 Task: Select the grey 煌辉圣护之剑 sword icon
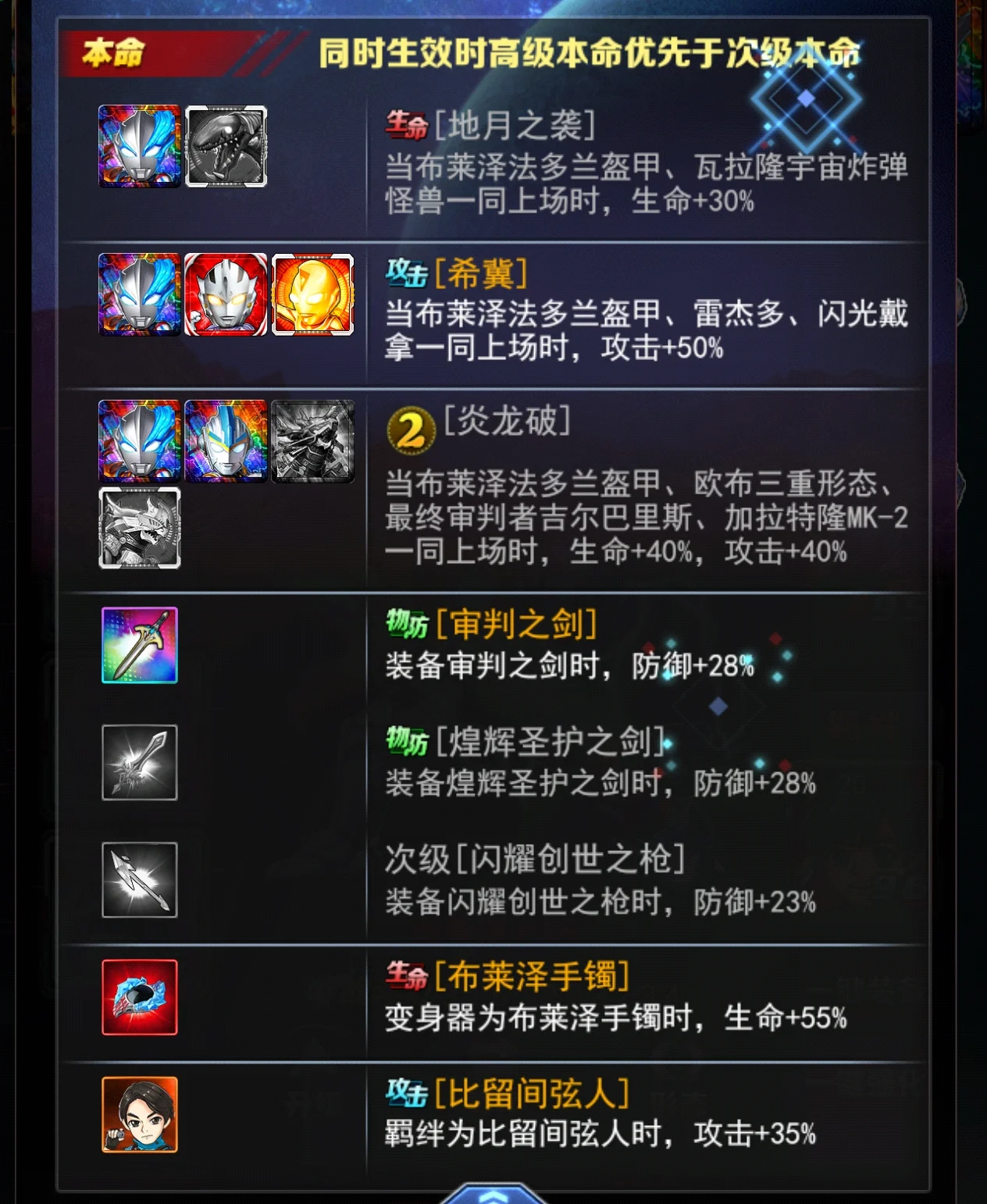140,763
